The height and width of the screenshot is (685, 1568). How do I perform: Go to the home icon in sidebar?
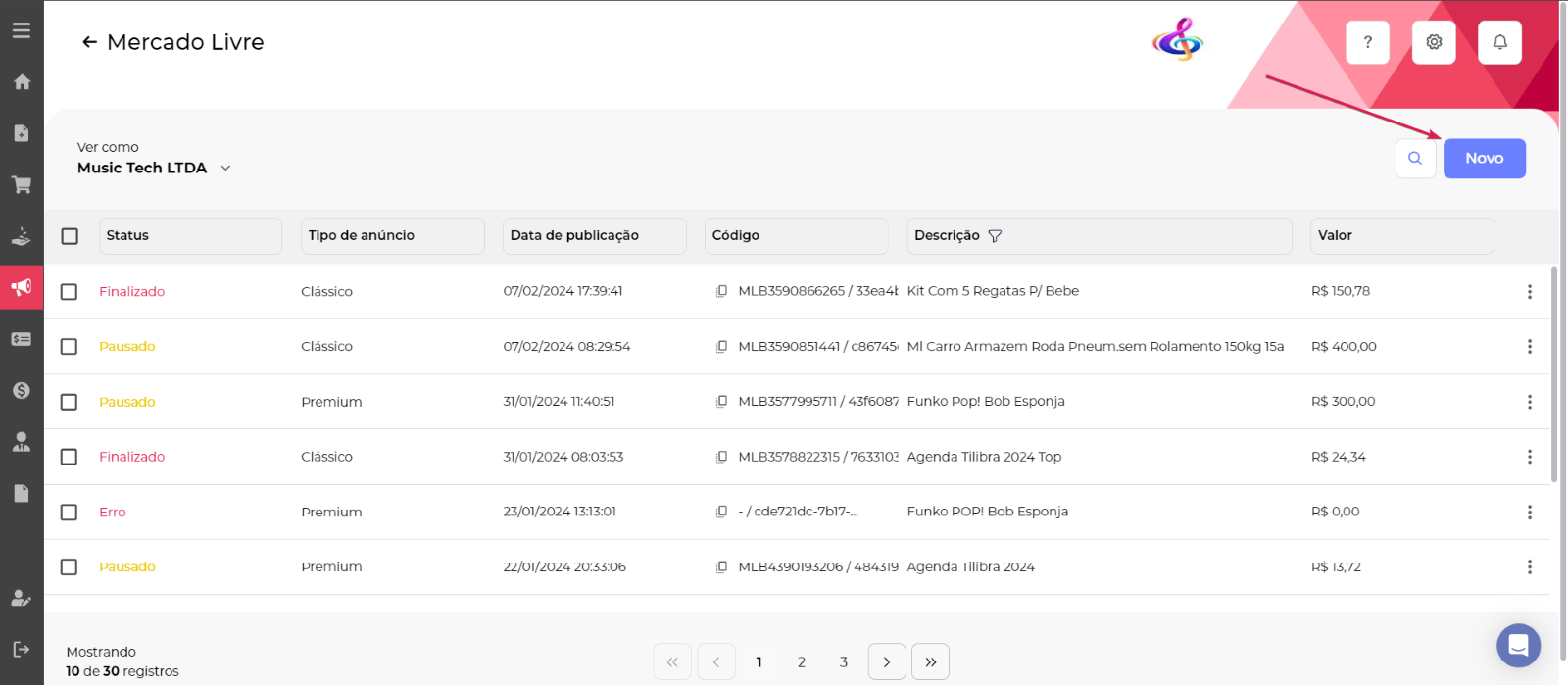coord(22,82)
